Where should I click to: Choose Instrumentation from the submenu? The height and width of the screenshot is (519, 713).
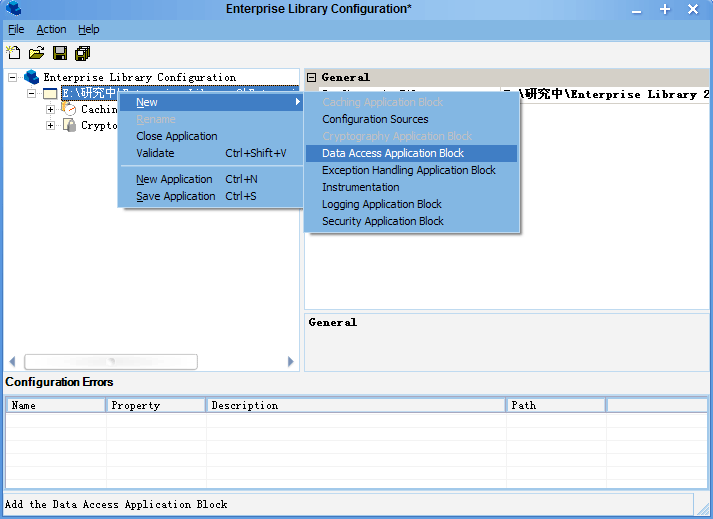(412, 187)
